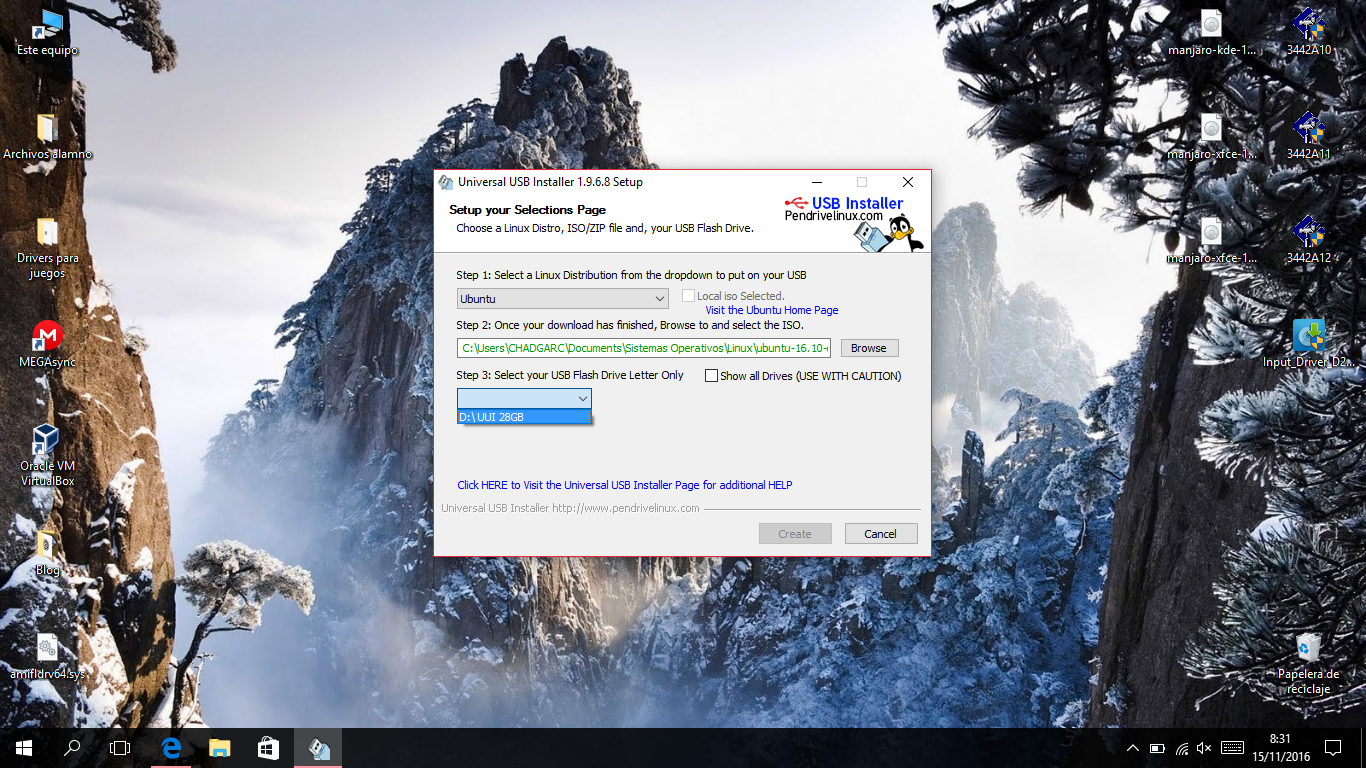Click the Browse button for ISO
Screen dimensions: 1366x768
click(x=869, y=348)
